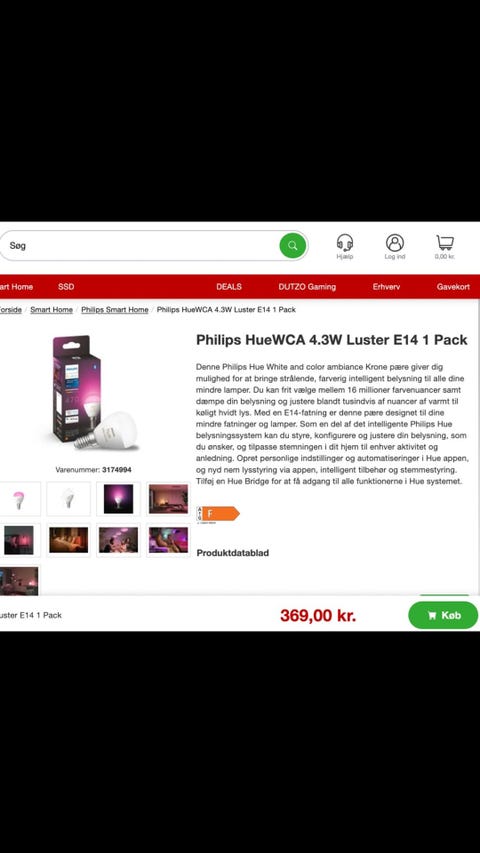This screenshot has height=853, width=480.
Task: Select the SSD menu item
Action: [x=66, y=287]
